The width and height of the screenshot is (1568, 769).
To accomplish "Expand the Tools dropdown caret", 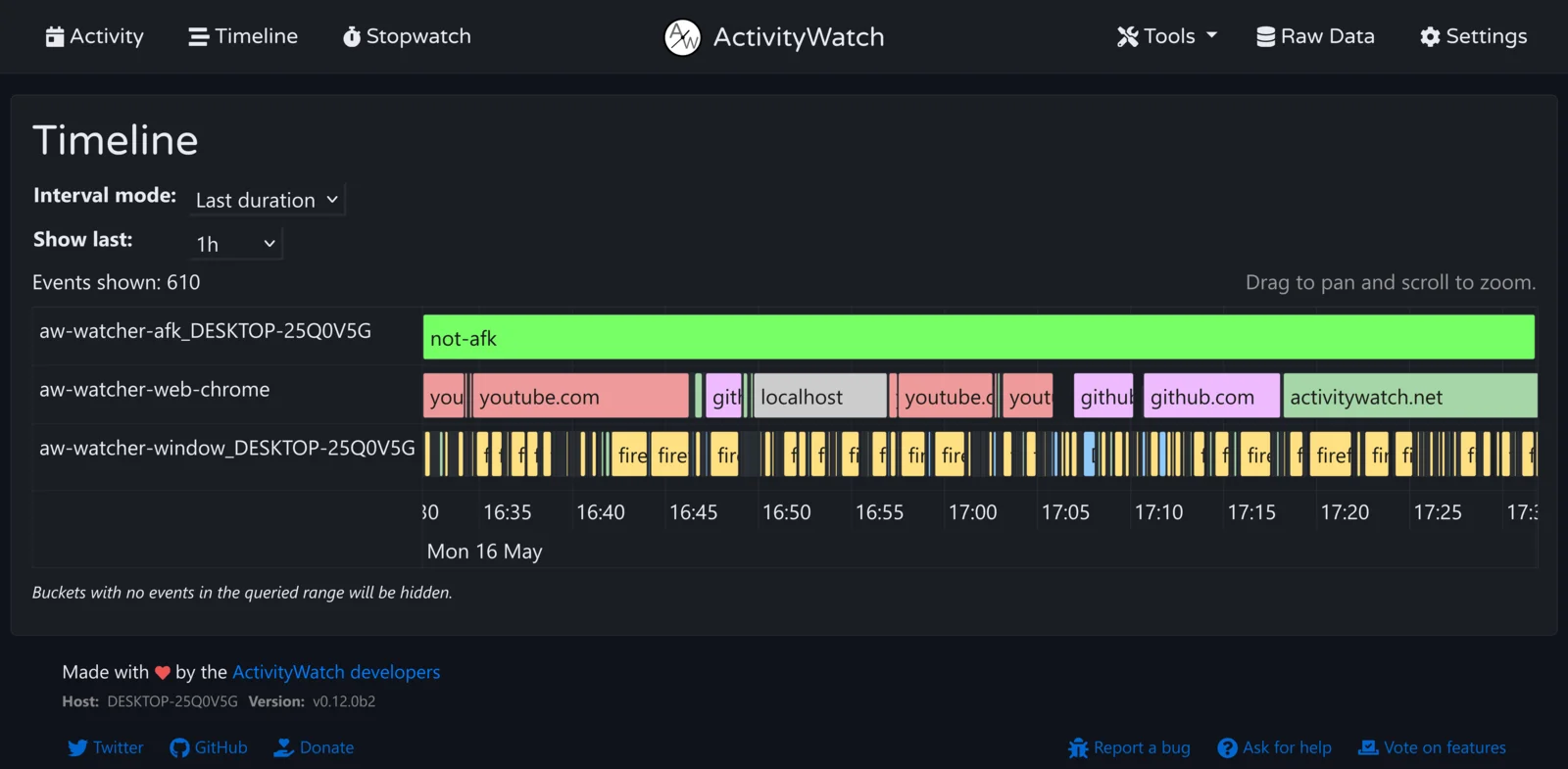I will coord(1211,36).
